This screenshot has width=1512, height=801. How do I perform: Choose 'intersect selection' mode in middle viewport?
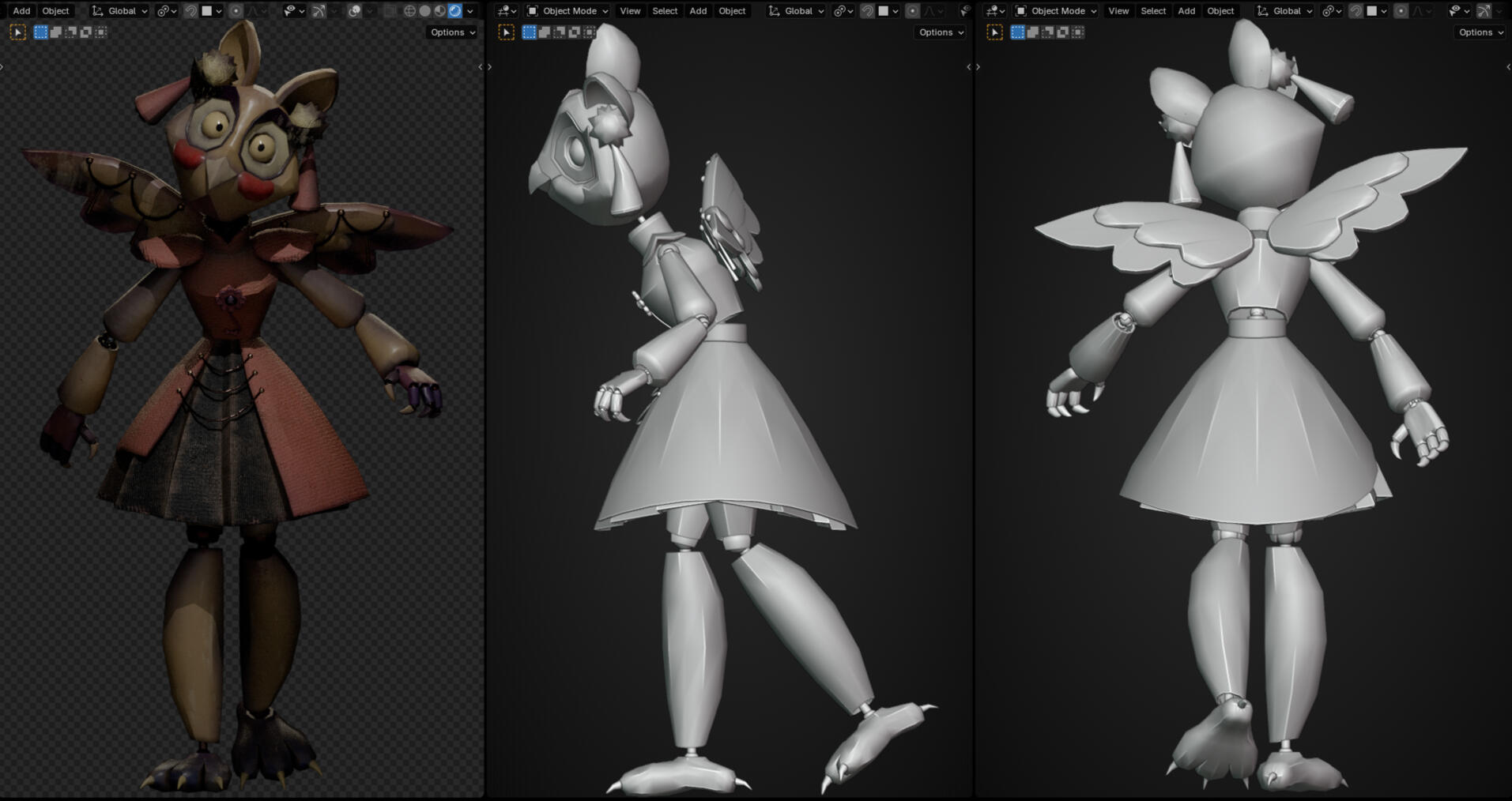(590, 32)
